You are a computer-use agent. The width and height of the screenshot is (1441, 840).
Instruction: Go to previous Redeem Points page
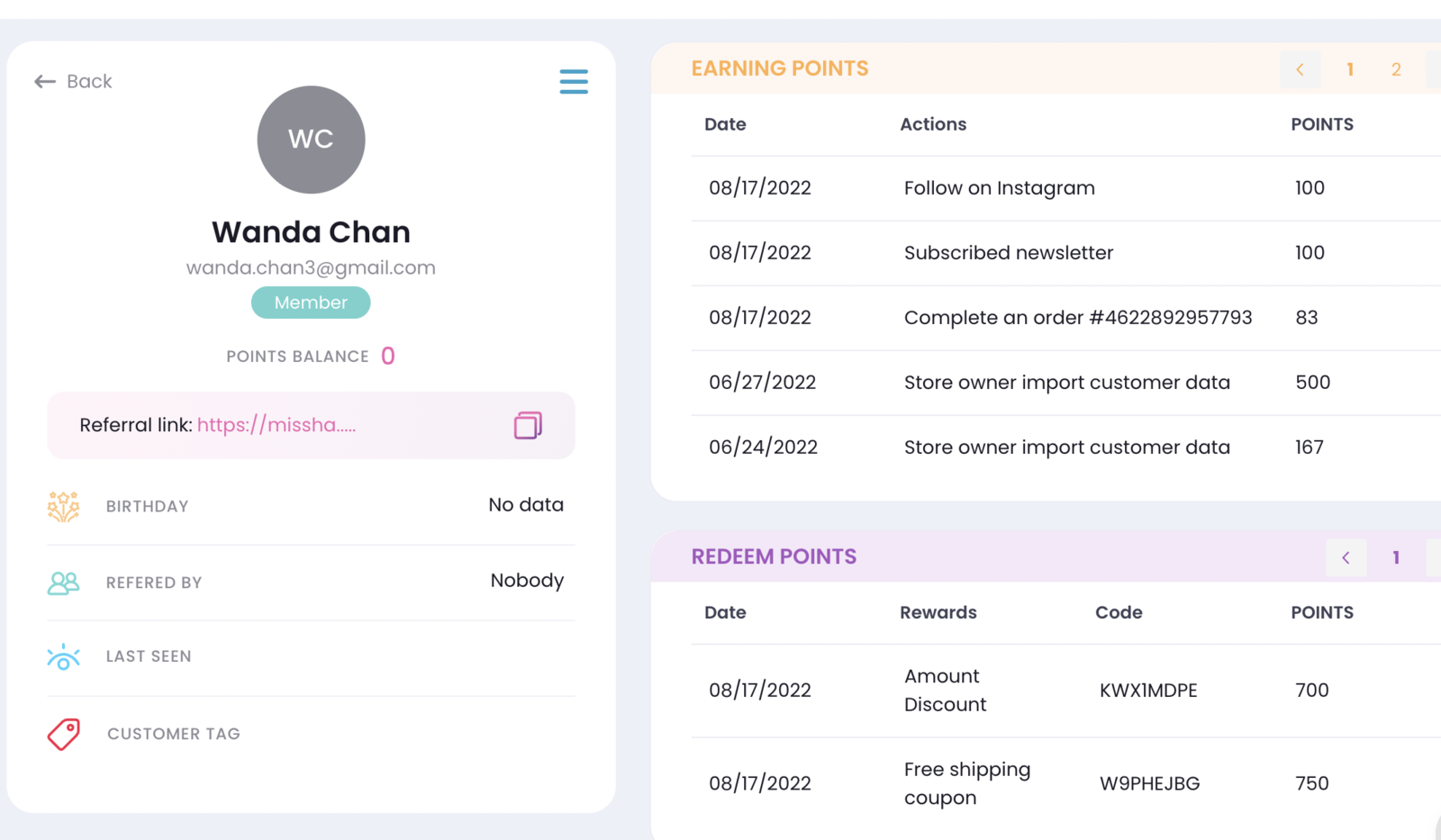tap(1346, 558)
